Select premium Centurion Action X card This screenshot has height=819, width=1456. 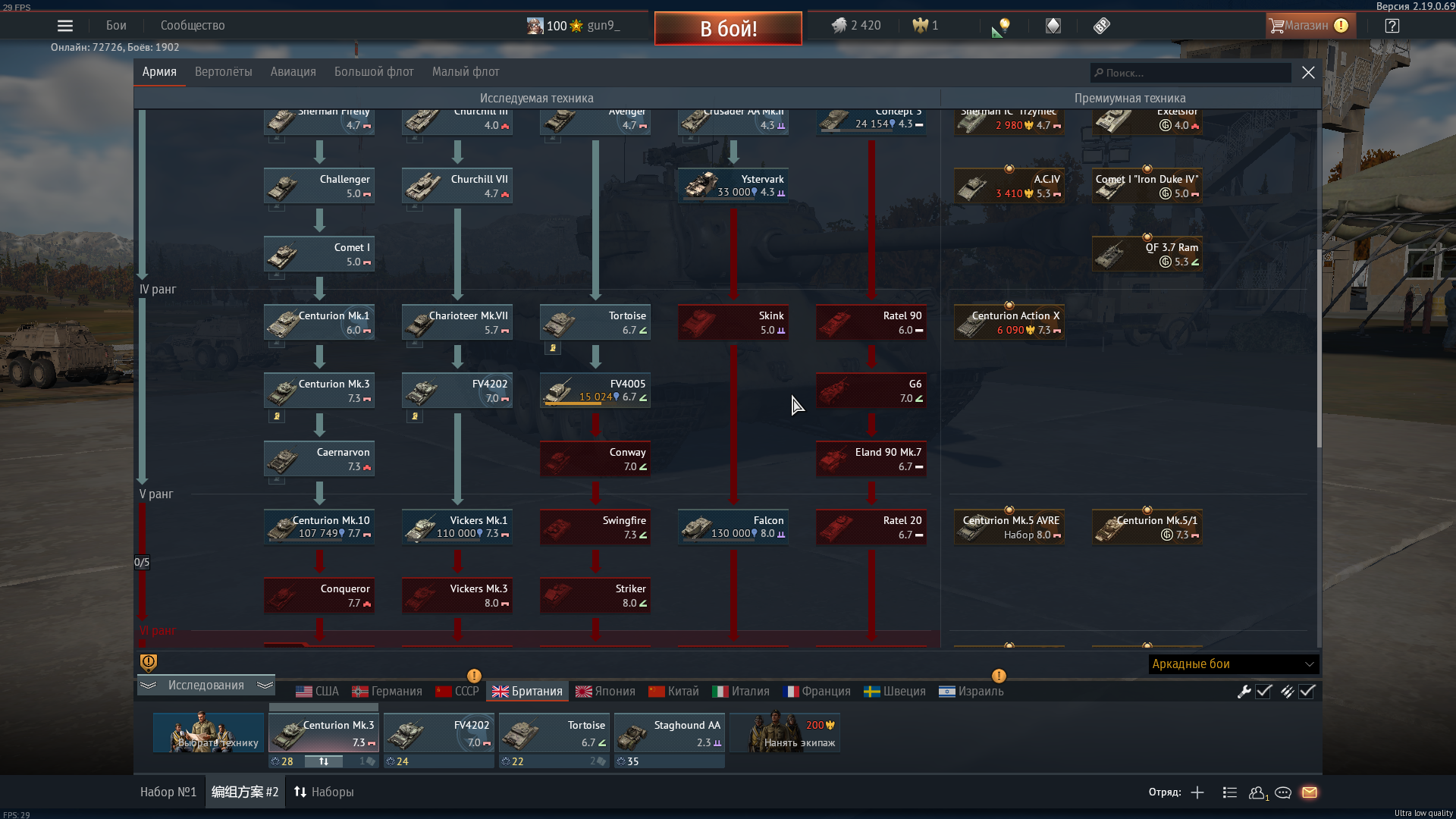pyautogui.click(x=1009, y=322)
